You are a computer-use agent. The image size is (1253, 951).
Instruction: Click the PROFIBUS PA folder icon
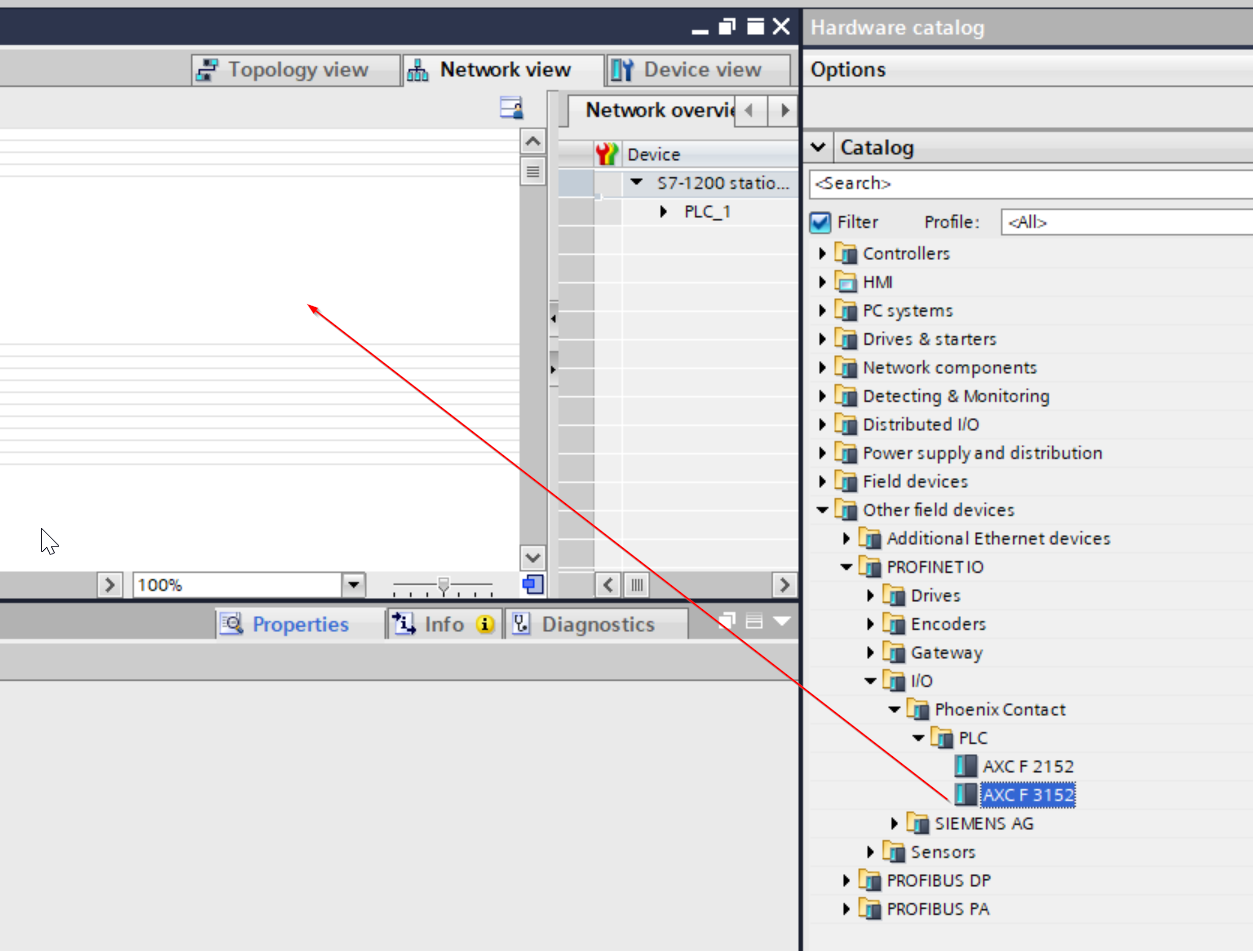(x=870, y=909)
